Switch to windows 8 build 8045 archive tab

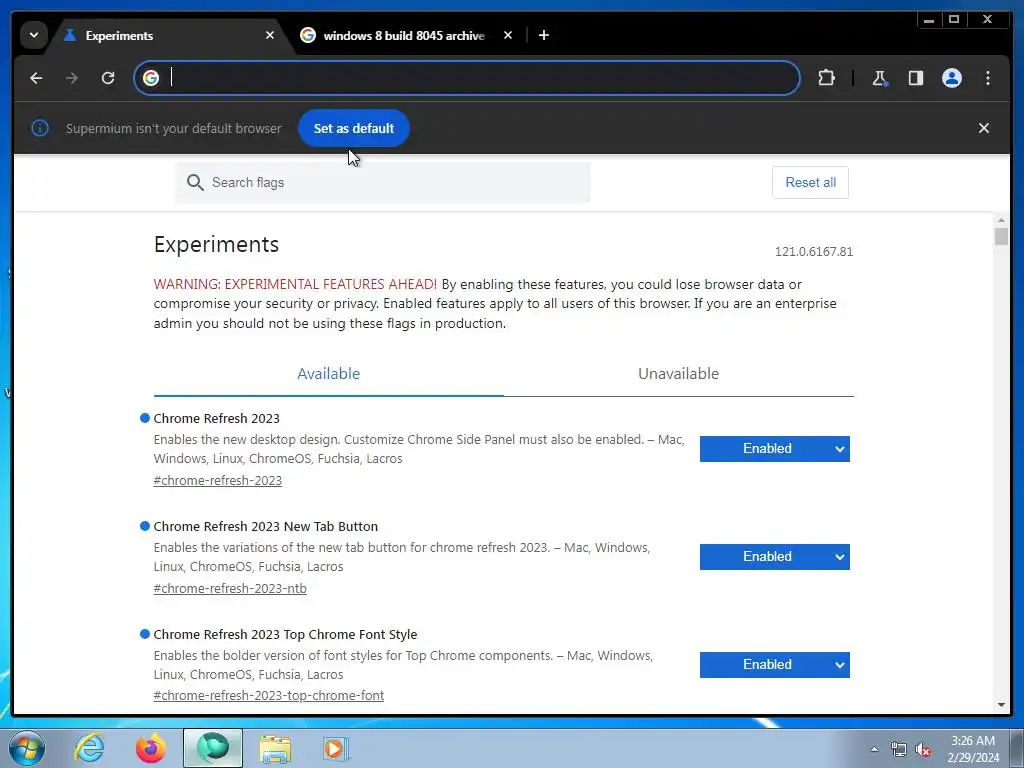coord(404,35)
